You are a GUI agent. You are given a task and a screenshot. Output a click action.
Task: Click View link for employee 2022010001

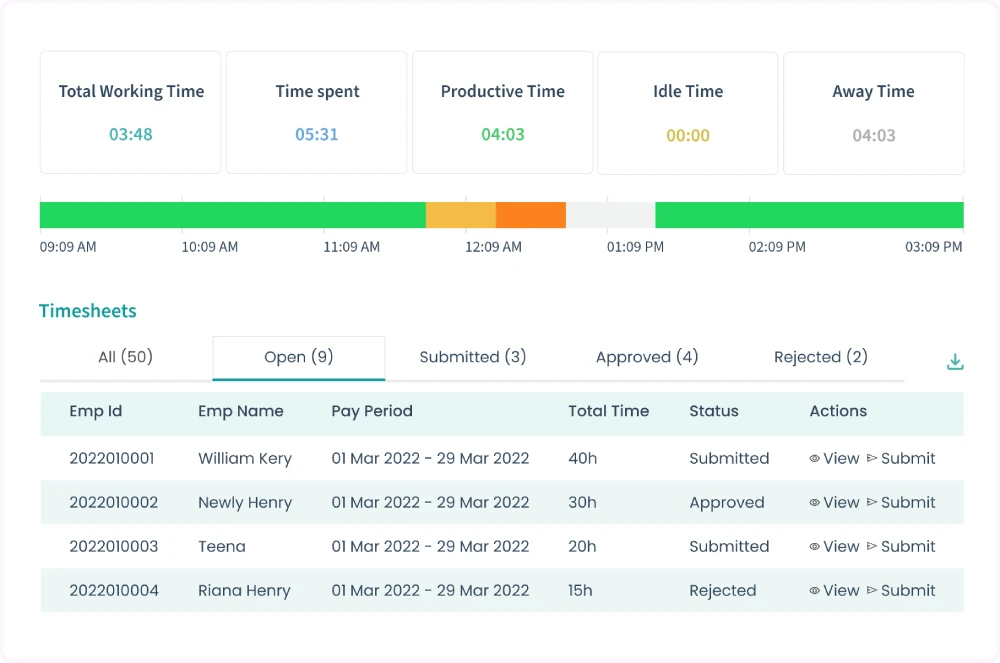[841, 458]
